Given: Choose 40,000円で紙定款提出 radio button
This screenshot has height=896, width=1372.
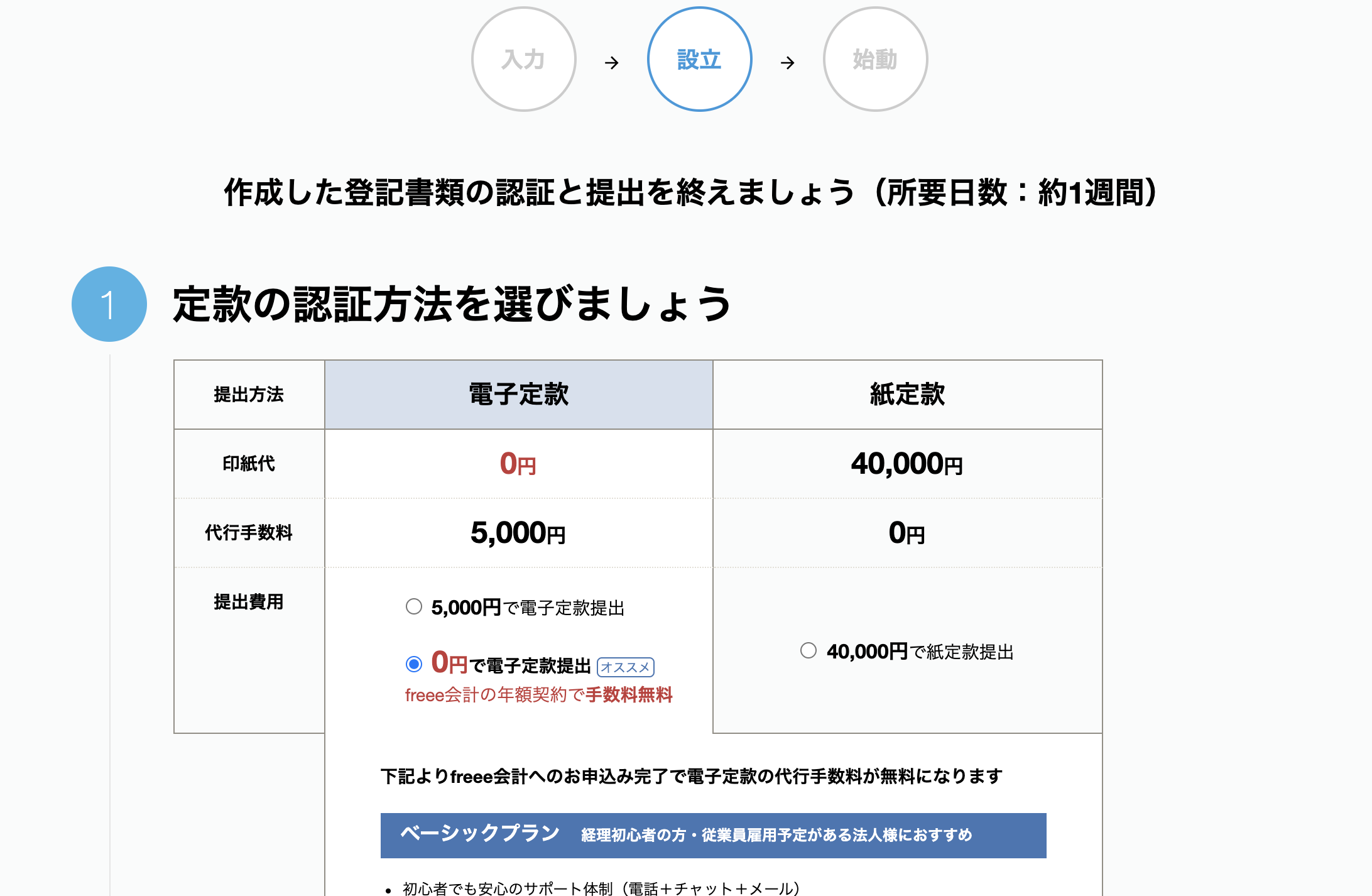Looking at the screenshot, I should pyautogui.click(x=808, y=650).
